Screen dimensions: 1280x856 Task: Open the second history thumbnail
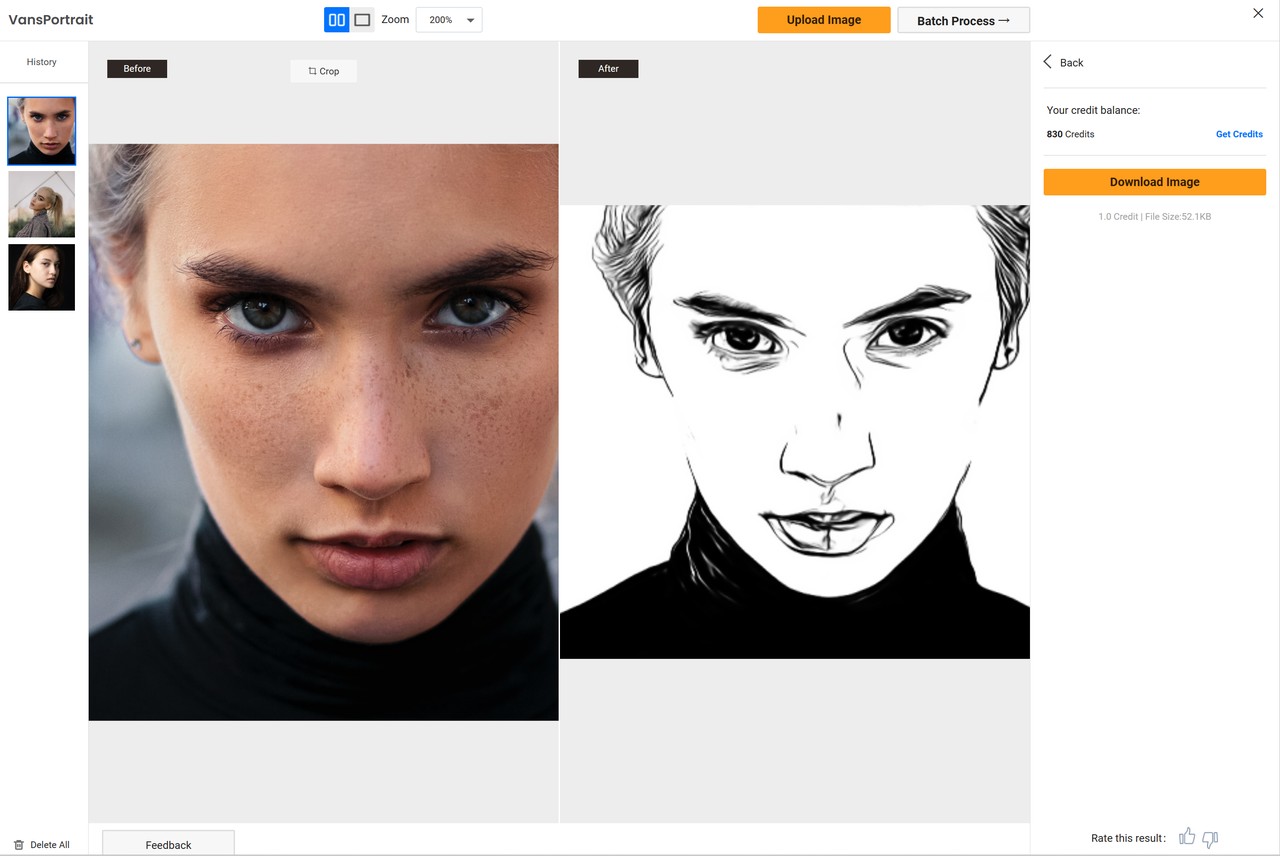click(42, 204)
